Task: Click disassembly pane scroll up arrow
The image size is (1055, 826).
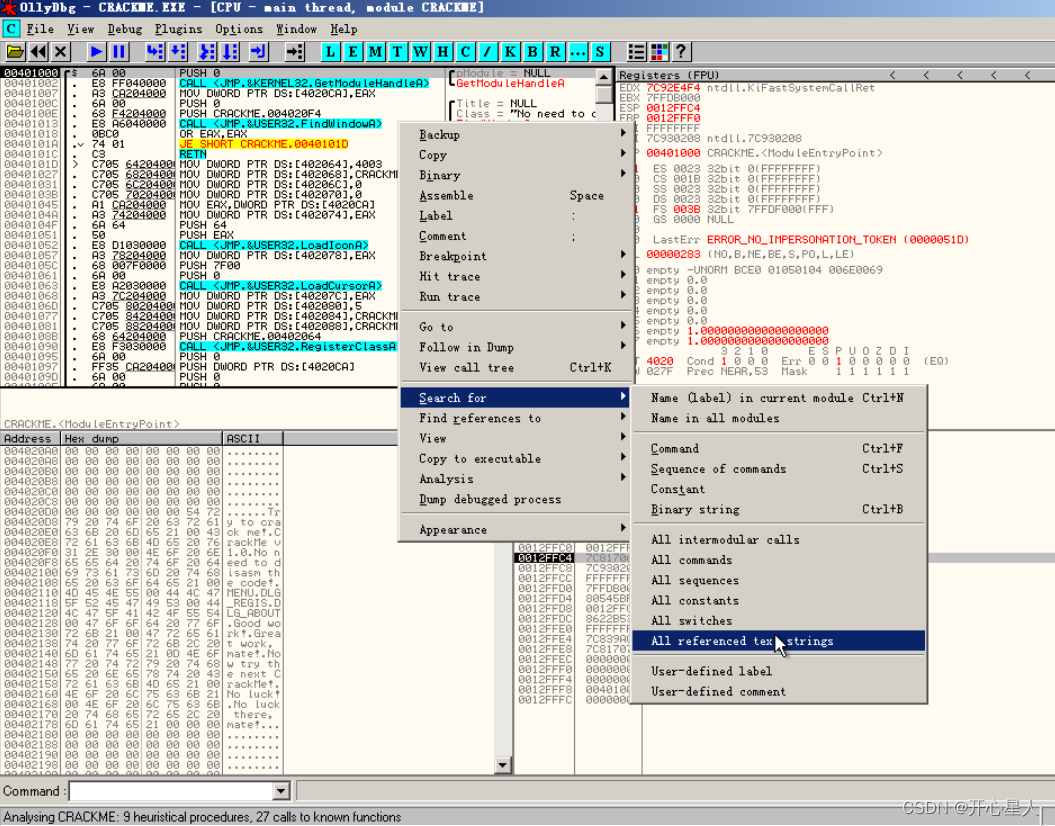Action: (x=604, y=77)
